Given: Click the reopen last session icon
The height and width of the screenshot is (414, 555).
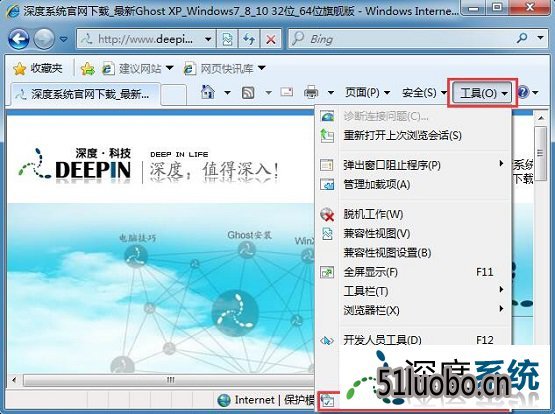Looking at the screenshot, I should (x=327, y=136).
